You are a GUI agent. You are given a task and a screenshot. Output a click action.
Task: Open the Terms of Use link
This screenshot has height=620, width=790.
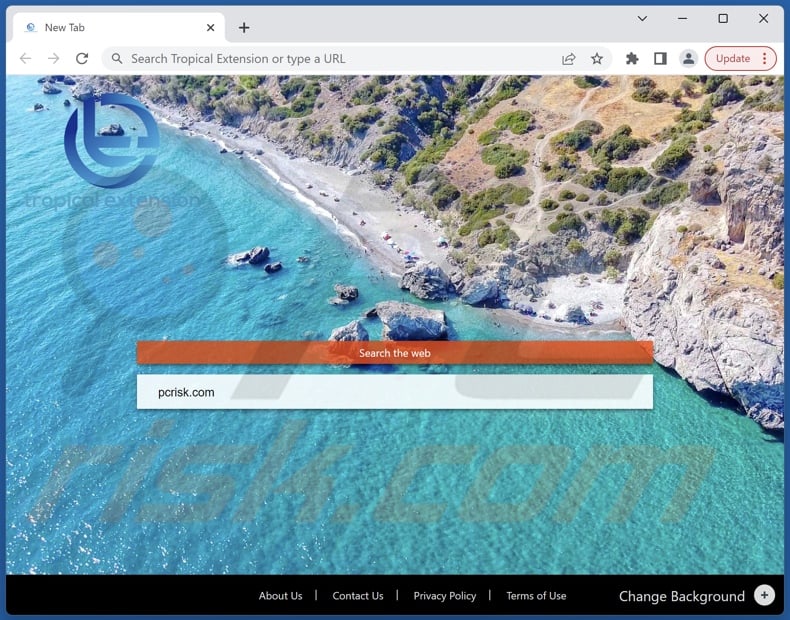pos(536,596)
